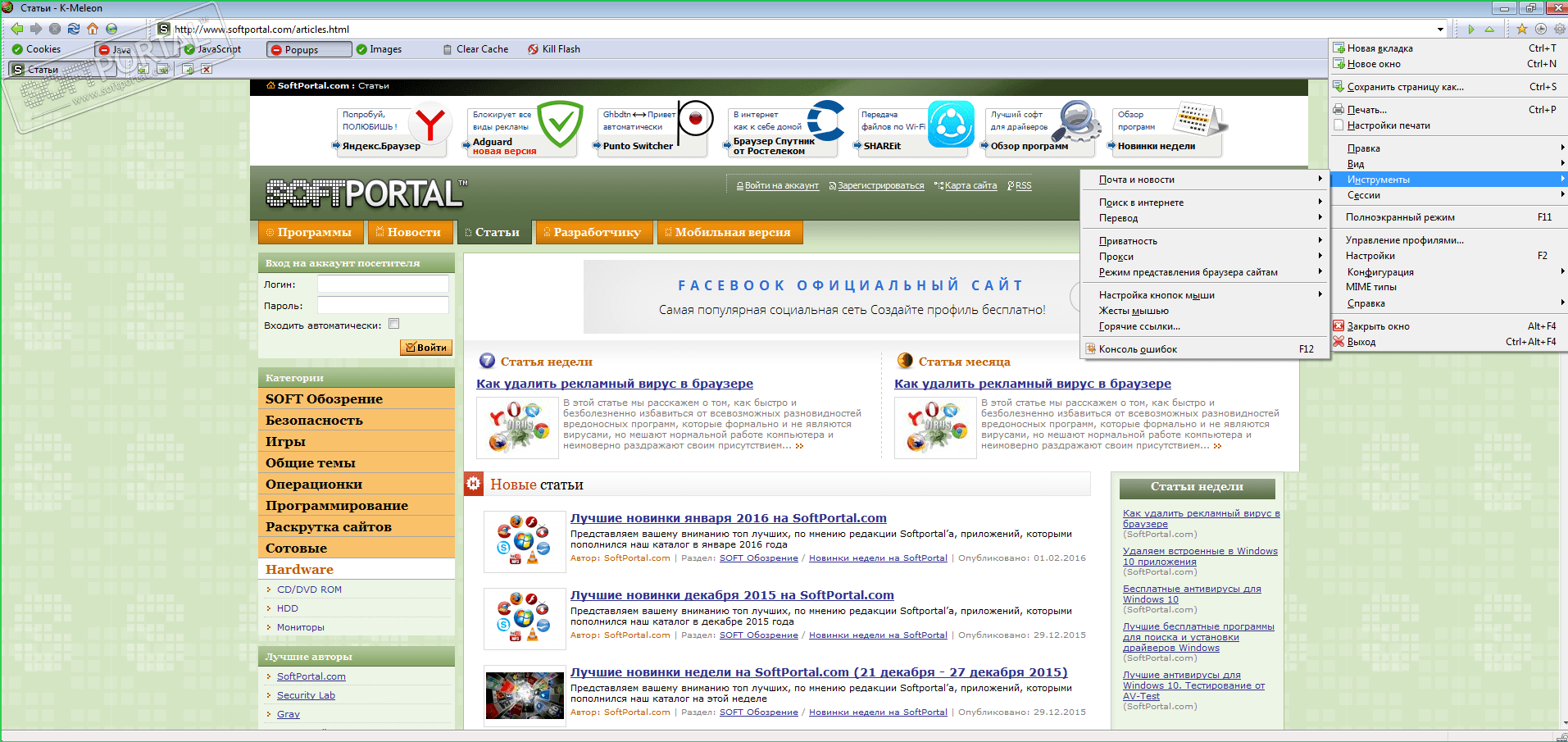Select 'Полноэкранный режим' menu entry
Viewport: 1568px width, 742px height.
(1448, 217)
